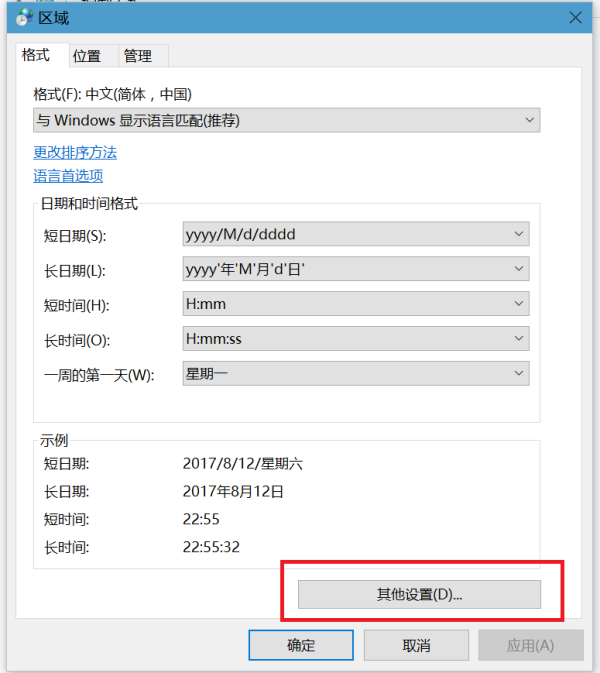Open the 长日期 format combo box
600x673 pixels.
point(355,270)
